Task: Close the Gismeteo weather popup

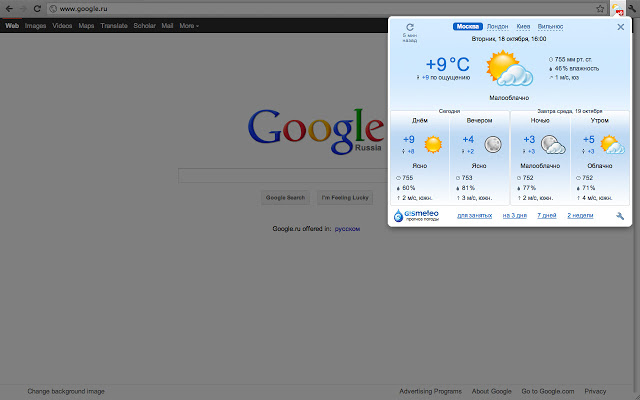Action: tap(620, 27)
